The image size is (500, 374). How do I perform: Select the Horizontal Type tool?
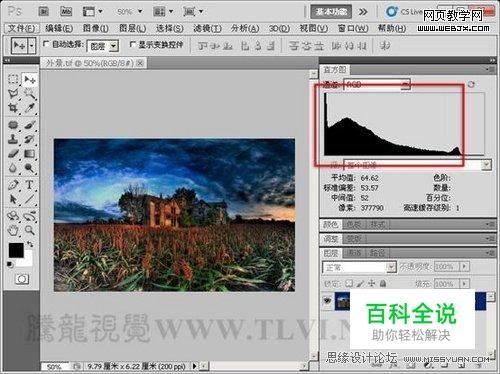click(30, 185)
